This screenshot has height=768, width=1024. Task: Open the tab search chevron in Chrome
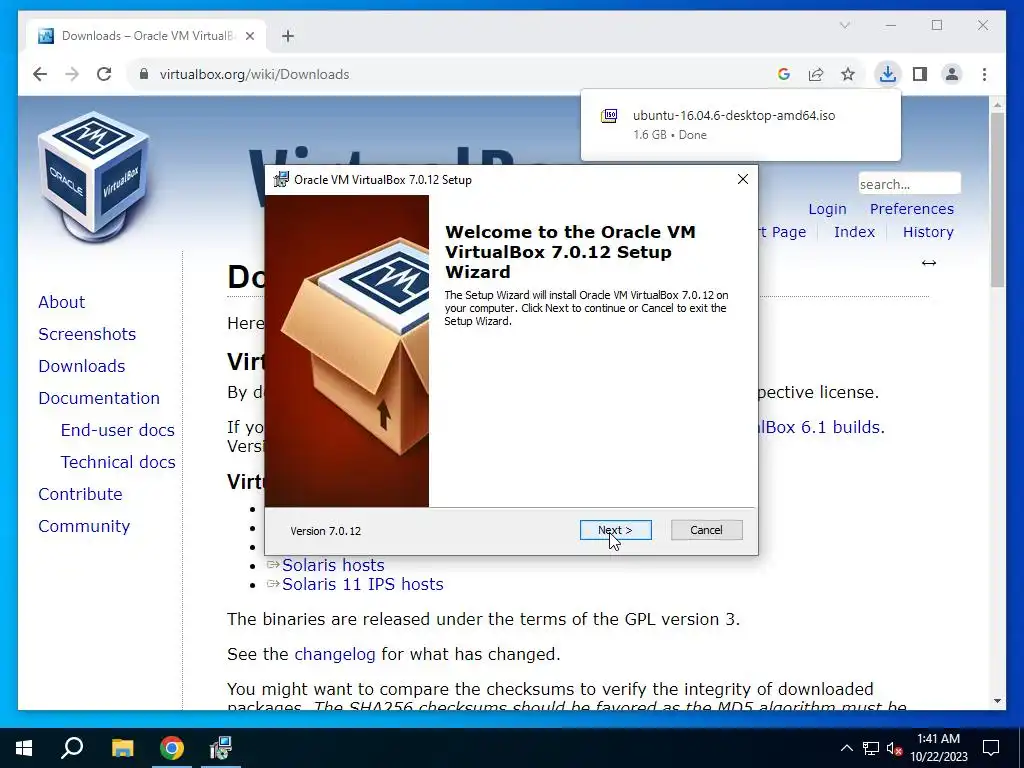click(844, 25)
